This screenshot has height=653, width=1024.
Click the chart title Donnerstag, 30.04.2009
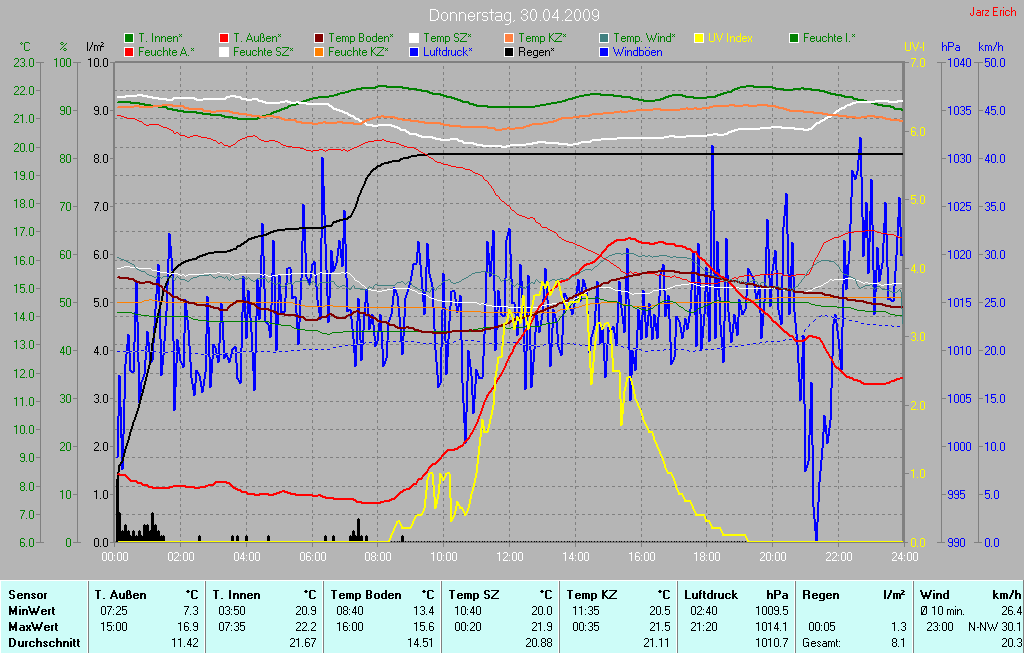click(512, 15)
